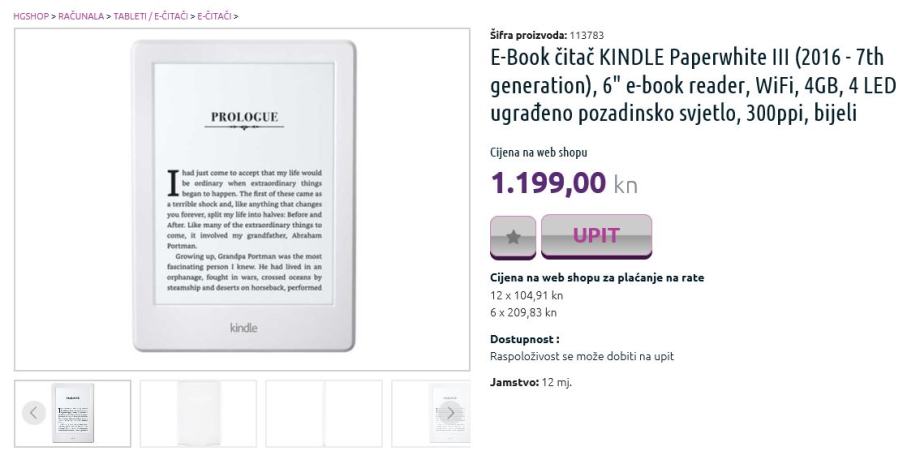Go to HGSHOP breadcrumb home
The image size is (920, 464).
31,16
